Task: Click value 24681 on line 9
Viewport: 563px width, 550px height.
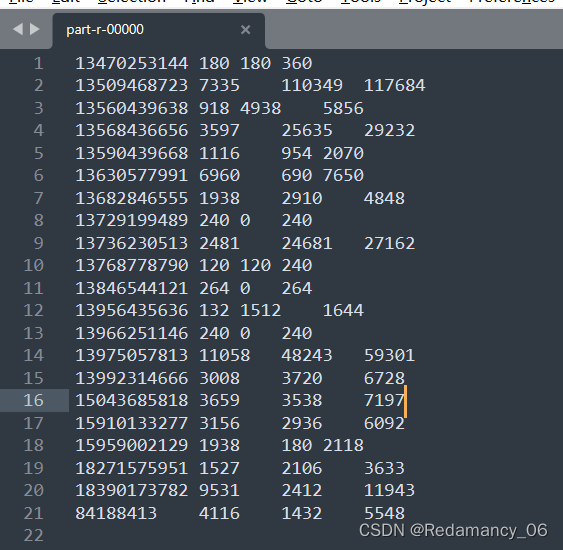Action: pyautogui.click(x=307, y=243)
